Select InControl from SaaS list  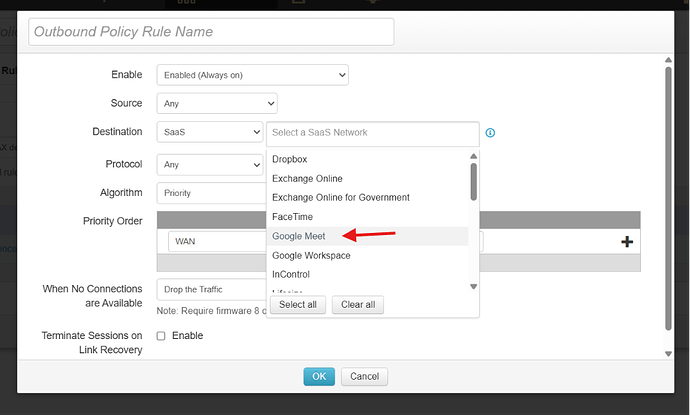click(x=367, y=275)
